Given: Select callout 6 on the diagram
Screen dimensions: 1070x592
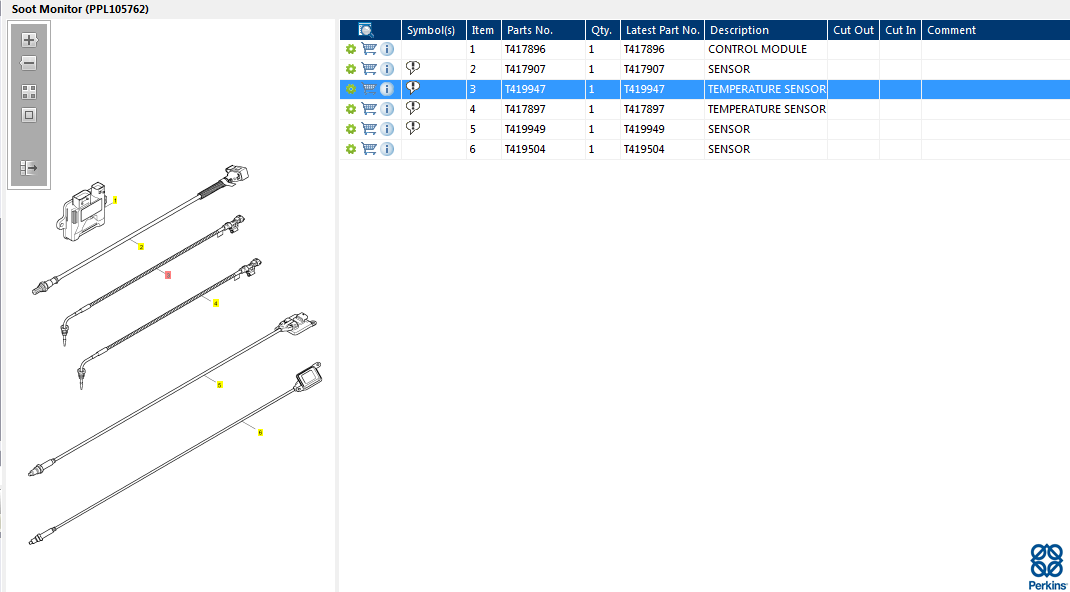Looking at the screenshot, I should pos(260,432).
